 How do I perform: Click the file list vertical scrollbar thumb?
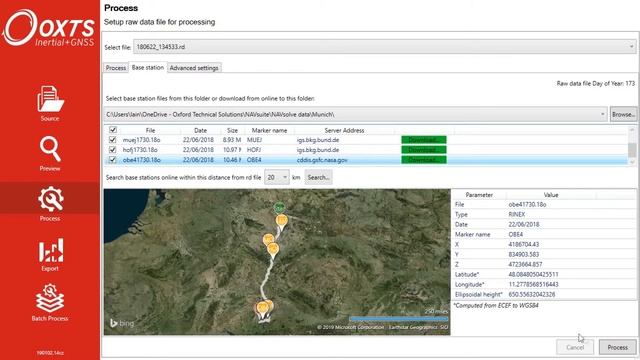pos(632,149)
